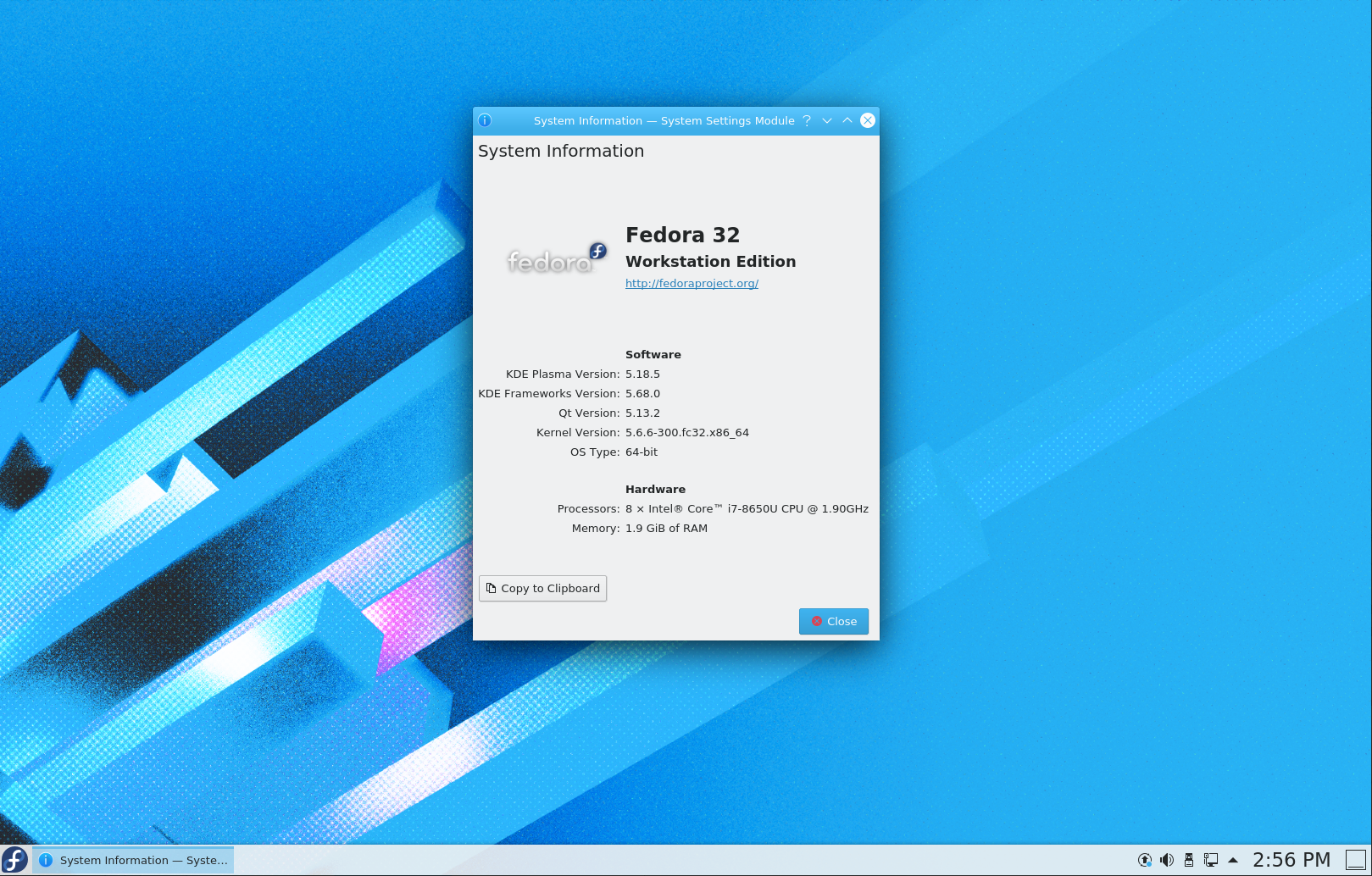
Task: Click the Software section heading
Action: (653, 354)
